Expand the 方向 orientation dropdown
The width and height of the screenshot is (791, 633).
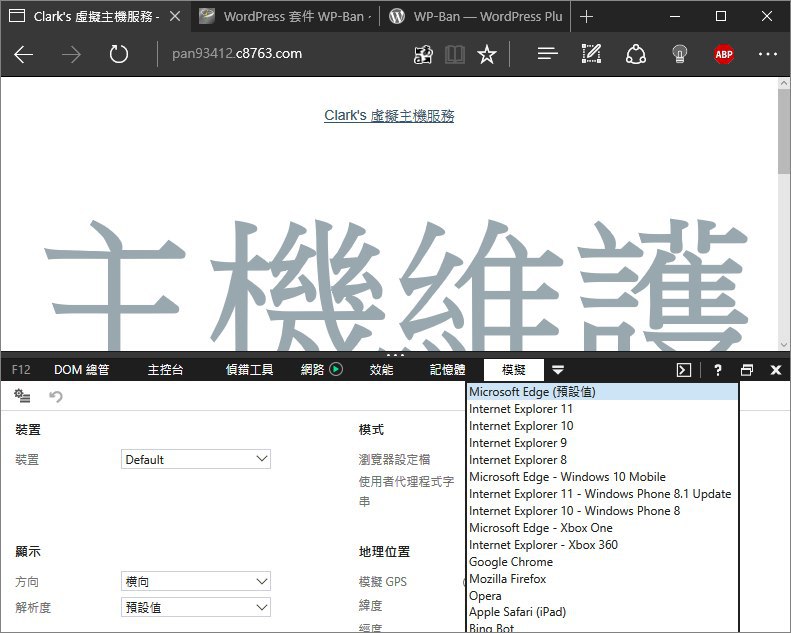coord(196,581)
